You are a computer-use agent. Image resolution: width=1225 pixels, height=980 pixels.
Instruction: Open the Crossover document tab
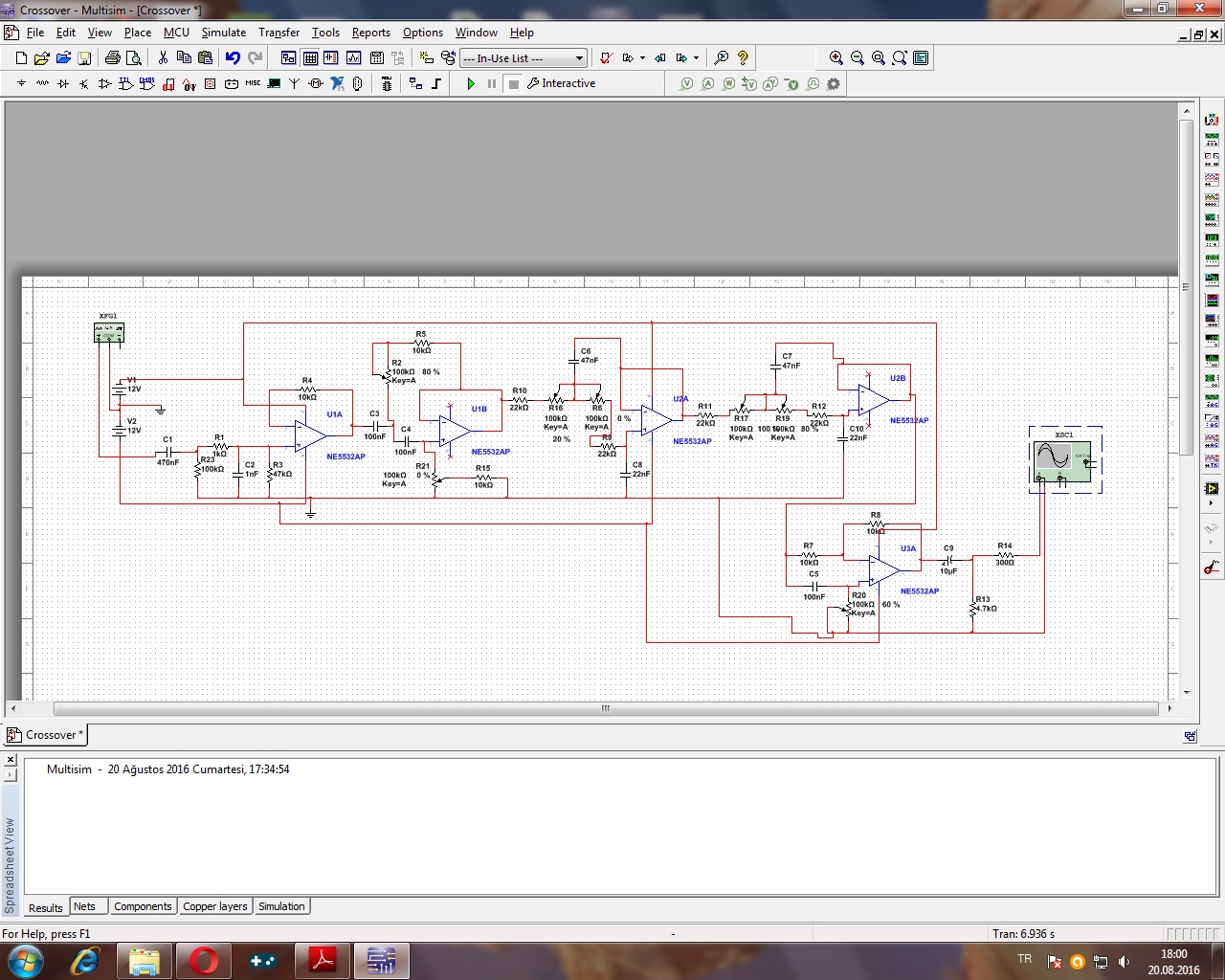45,735
